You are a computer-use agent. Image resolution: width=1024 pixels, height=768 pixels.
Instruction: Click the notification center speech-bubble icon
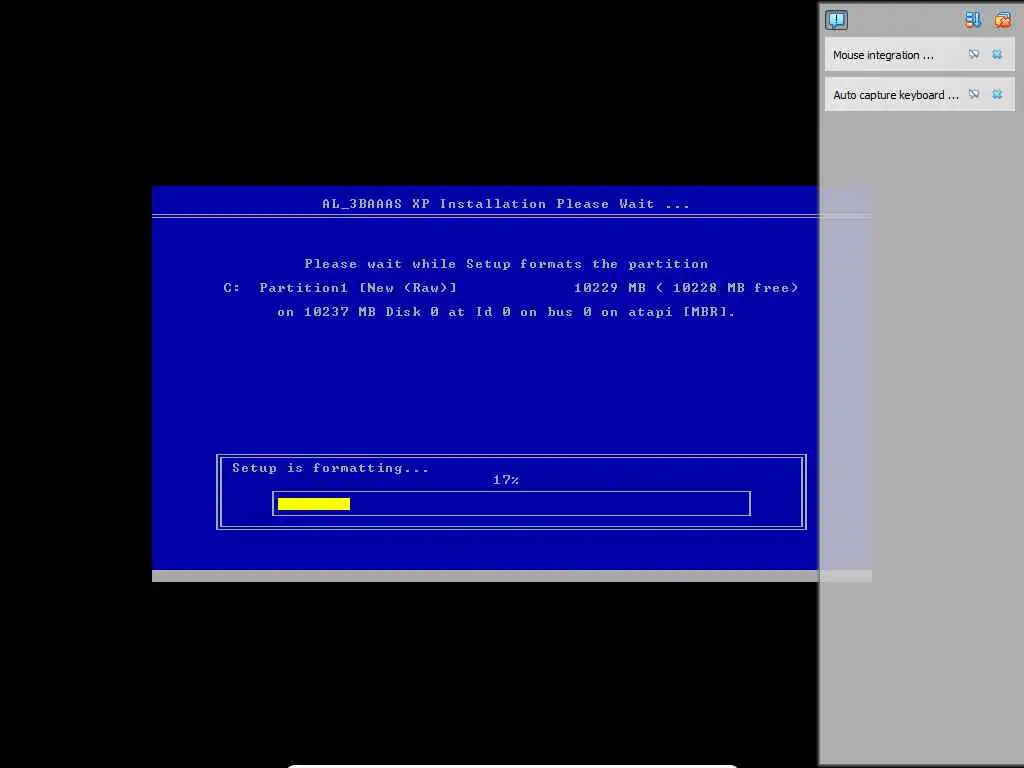tap(836, 20)
